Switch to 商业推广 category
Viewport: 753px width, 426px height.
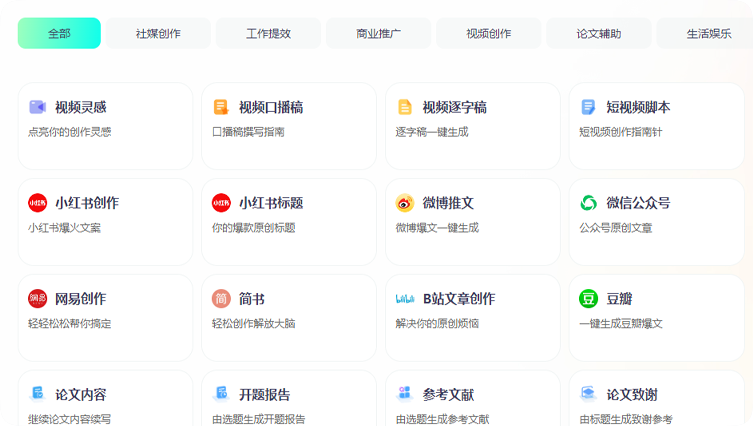[378, 33]
